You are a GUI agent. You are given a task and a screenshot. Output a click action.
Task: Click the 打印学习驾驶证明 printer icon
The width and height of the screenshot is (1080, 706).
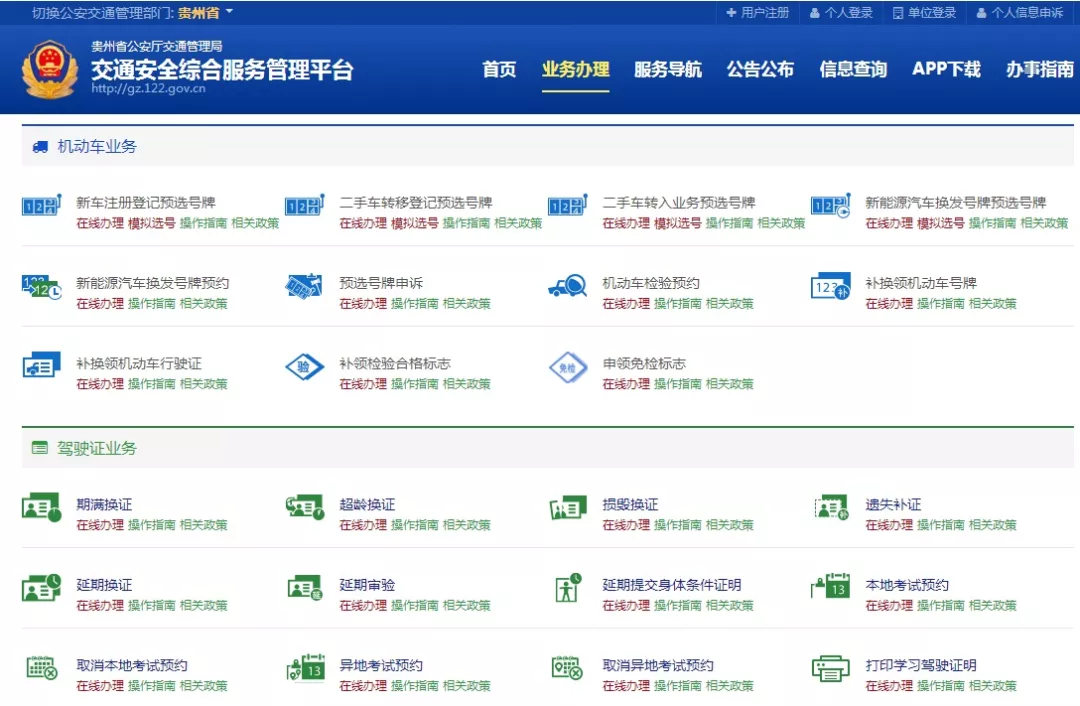point(830,668)
